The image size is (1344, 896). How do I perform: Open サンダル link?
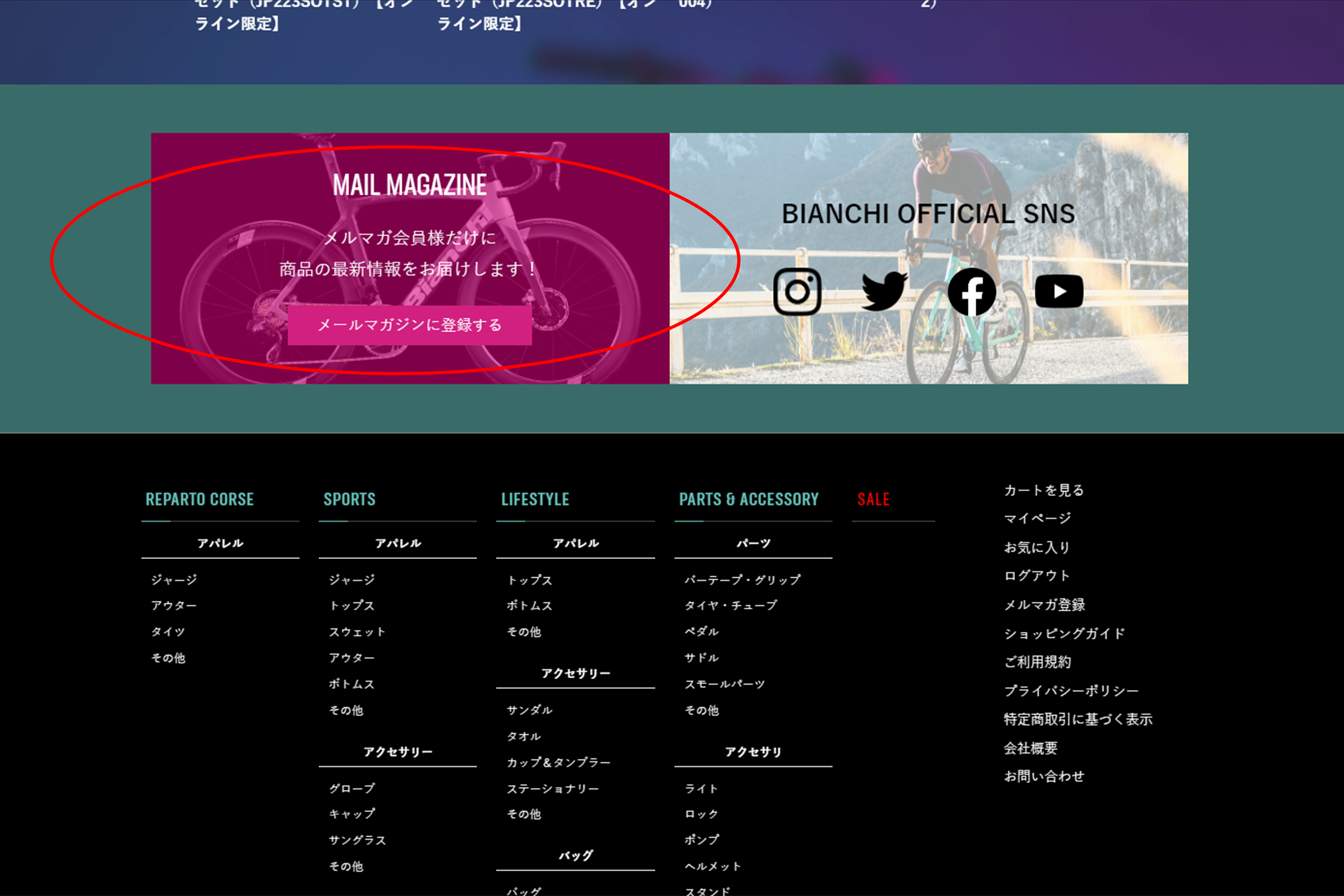tap(529, 710)
